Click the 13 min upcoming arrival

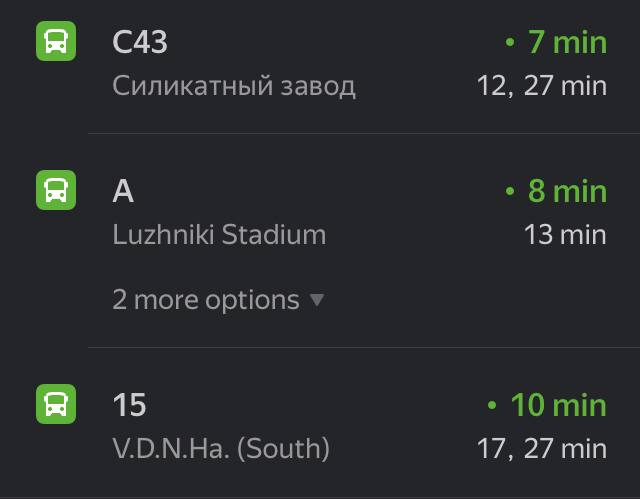pyautogui.click(x=565, y=235)
